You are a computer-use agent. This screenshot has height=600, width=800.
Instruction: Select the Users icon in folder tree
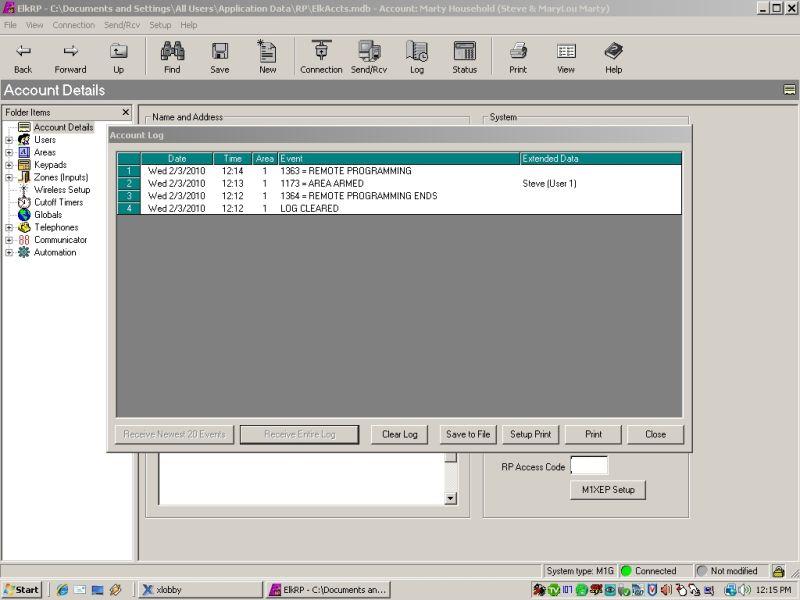(24, 140)
